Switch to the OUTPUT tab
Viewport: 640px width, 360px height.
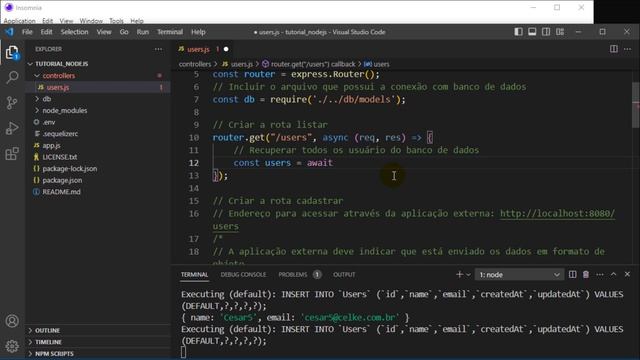tap(344, 275)
